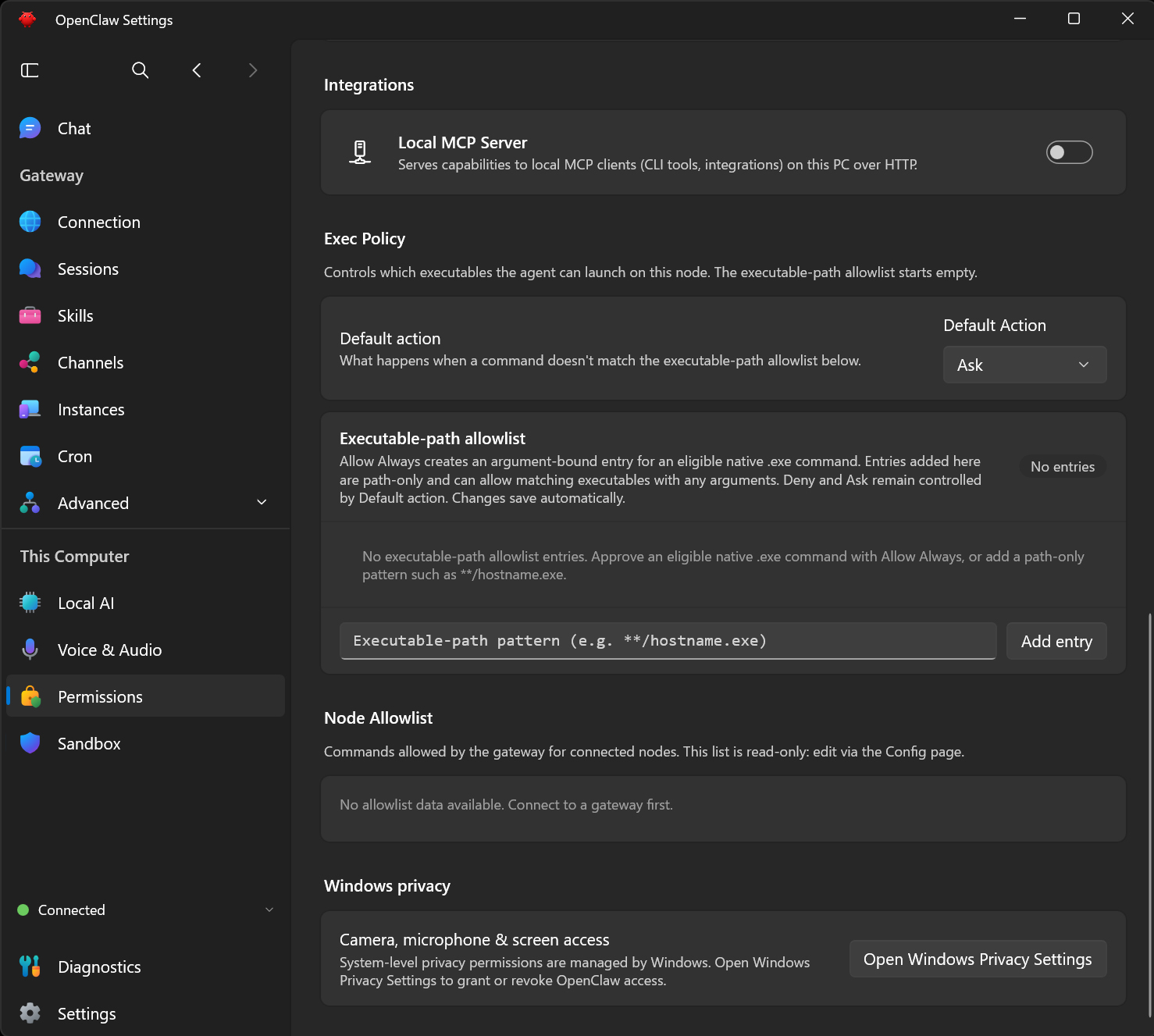Screen dimensions: 1154x1036
Task: Go forward with the right arrow
Action: click(x=253, y=70)
